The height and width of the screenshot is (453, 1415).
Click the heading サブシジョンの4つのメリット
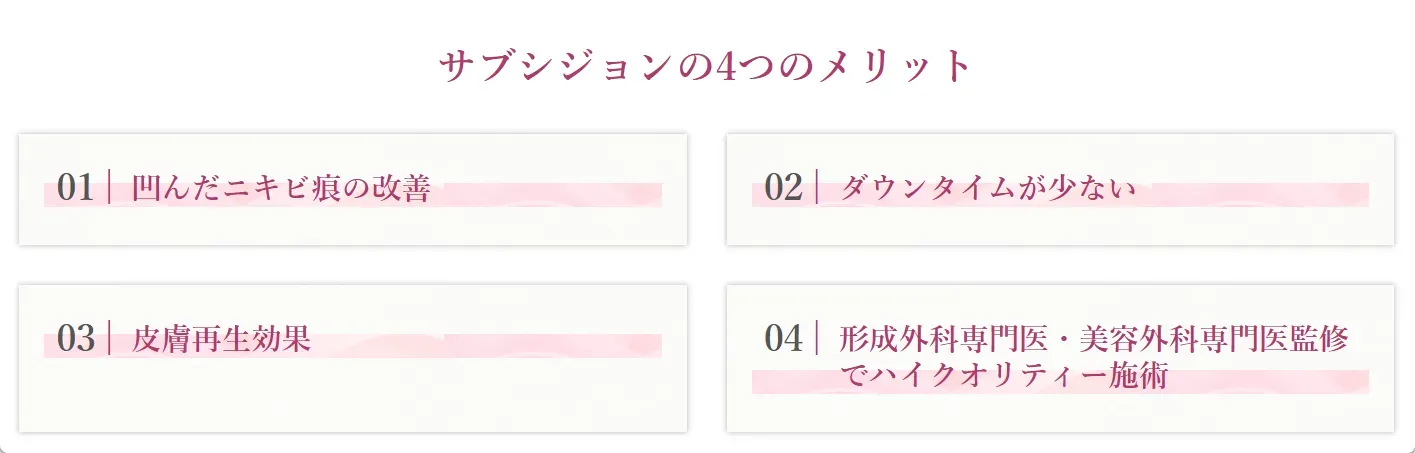tap(706, 67)
